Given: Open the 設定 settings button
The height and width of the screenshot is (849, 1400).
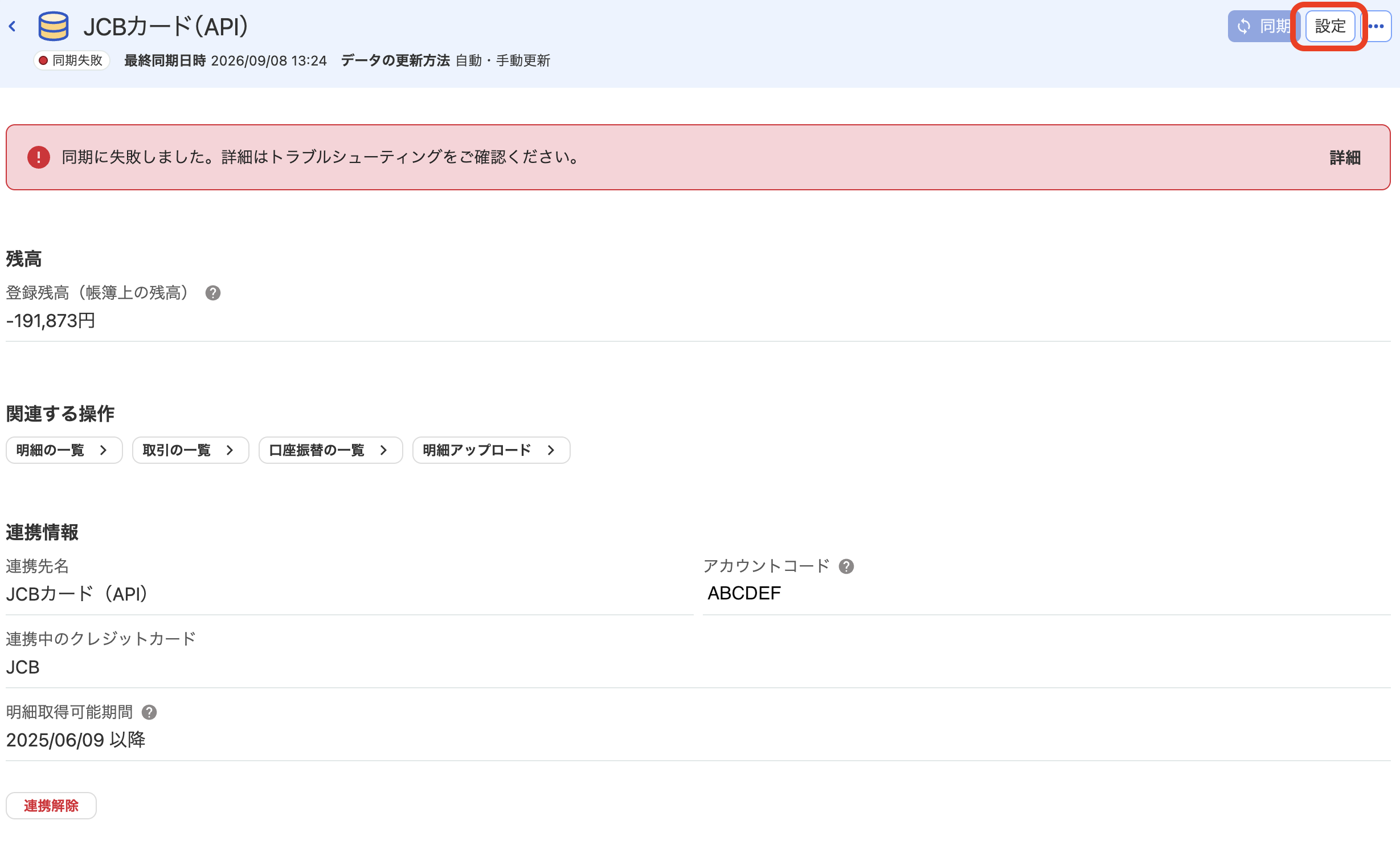Looking at the screenshot, I should coord(1330,26).
